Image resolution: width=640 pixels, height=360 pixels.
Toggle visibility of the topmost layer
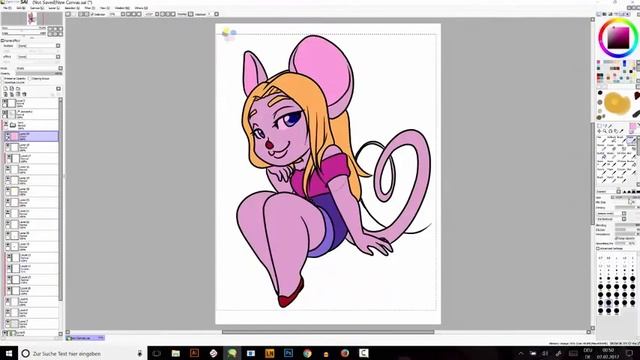[5, 101]
